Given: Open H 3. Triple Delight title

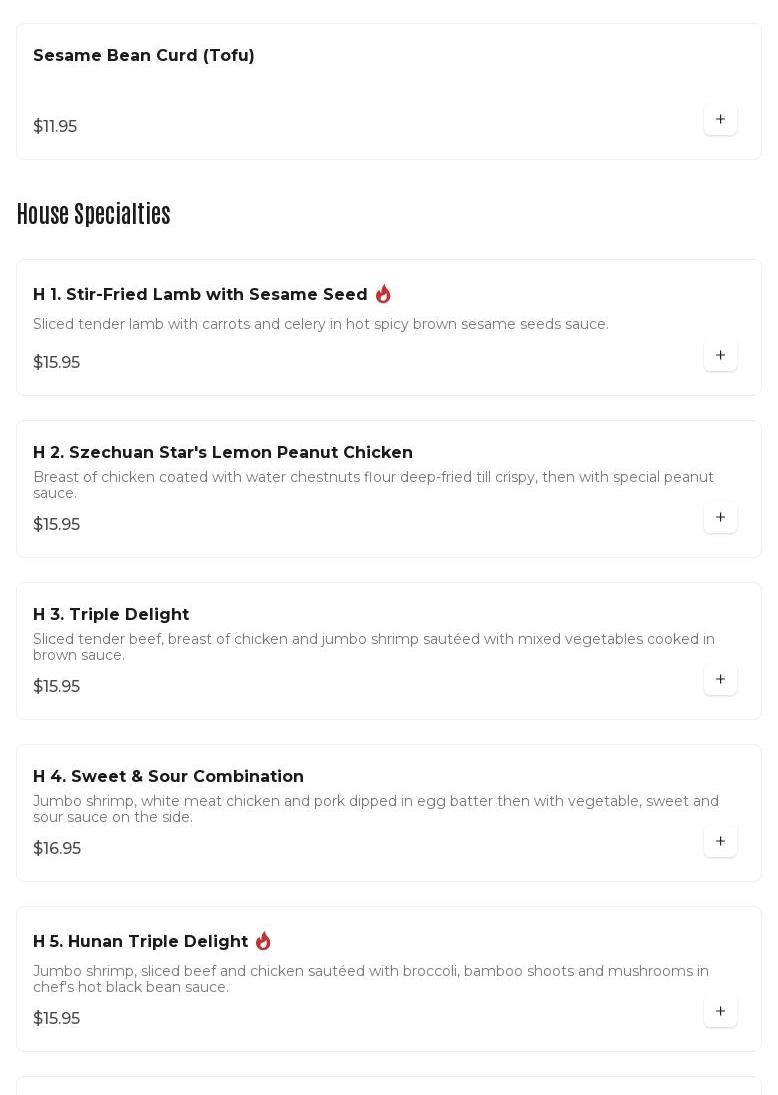Looking at the screenshot, I should pyautogui.click(x=111, y=614).
